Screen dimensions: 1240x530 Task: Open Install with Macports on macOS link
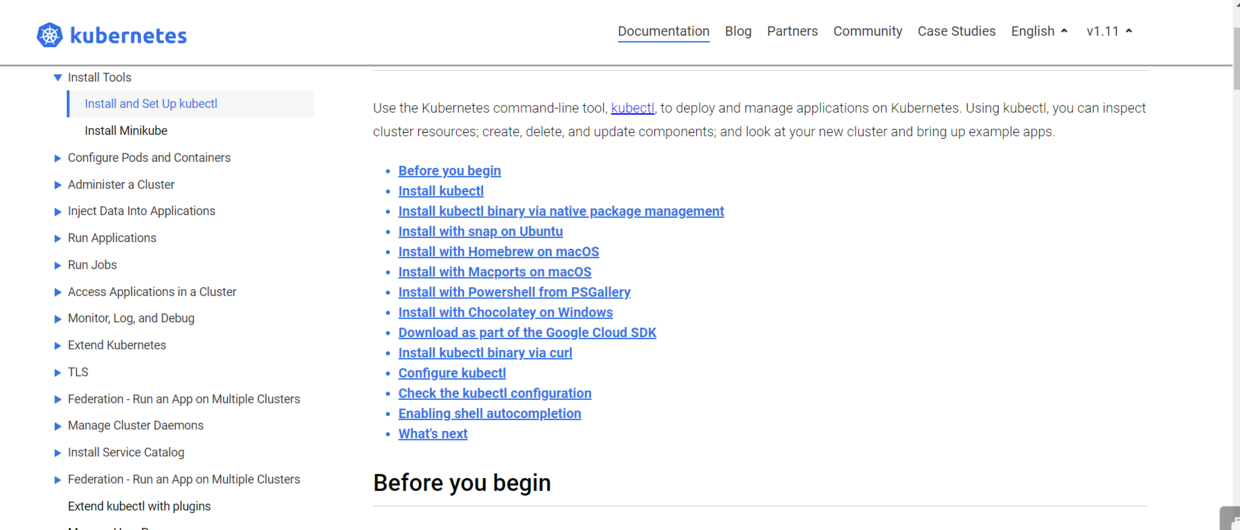click(x=495, y=272)
